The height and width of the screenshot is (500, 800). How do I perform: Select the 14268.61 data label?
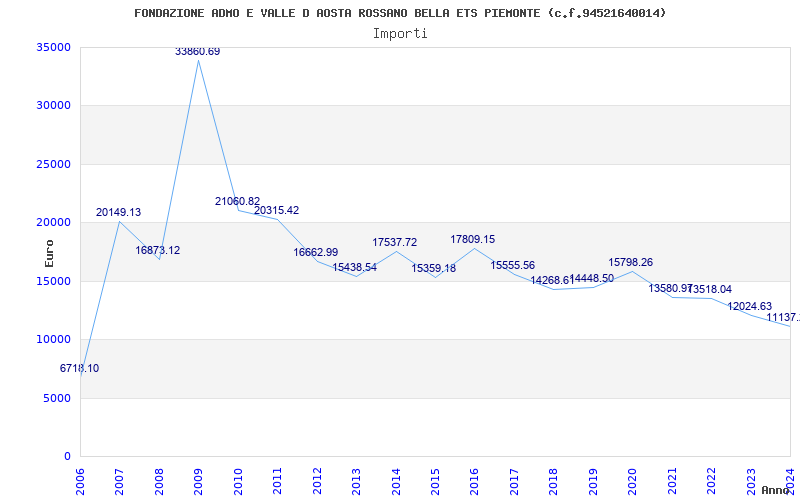(x=552, y=280)
